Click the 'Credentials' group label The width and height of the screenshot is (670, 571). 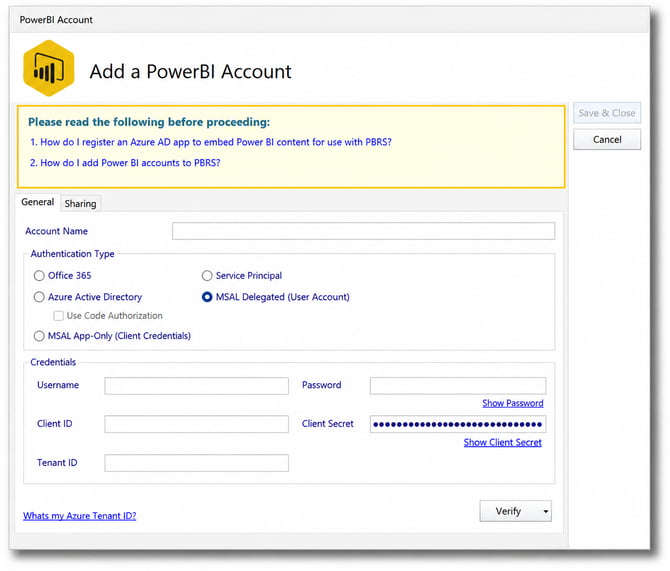click(x=53, y=362)
